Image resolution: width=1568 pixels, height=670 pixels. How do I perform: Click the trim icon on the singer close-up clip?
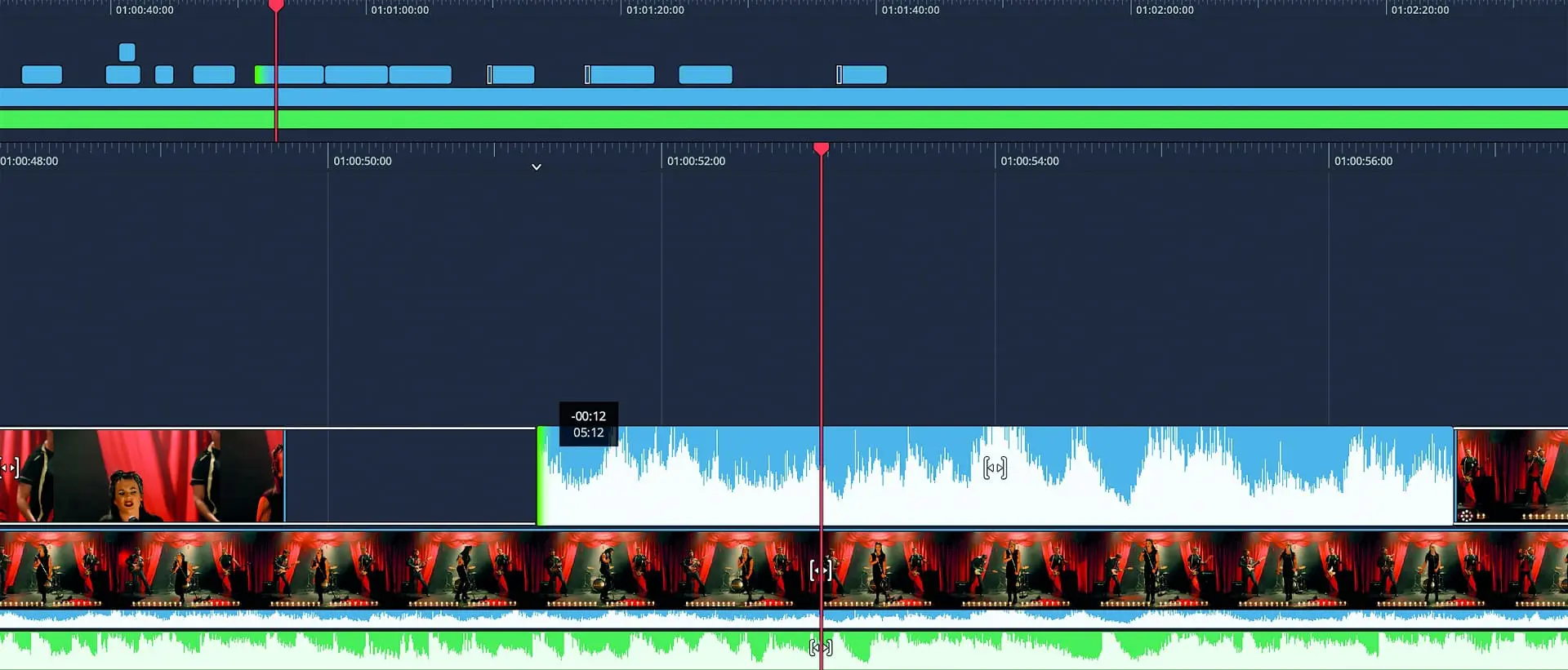10,468
